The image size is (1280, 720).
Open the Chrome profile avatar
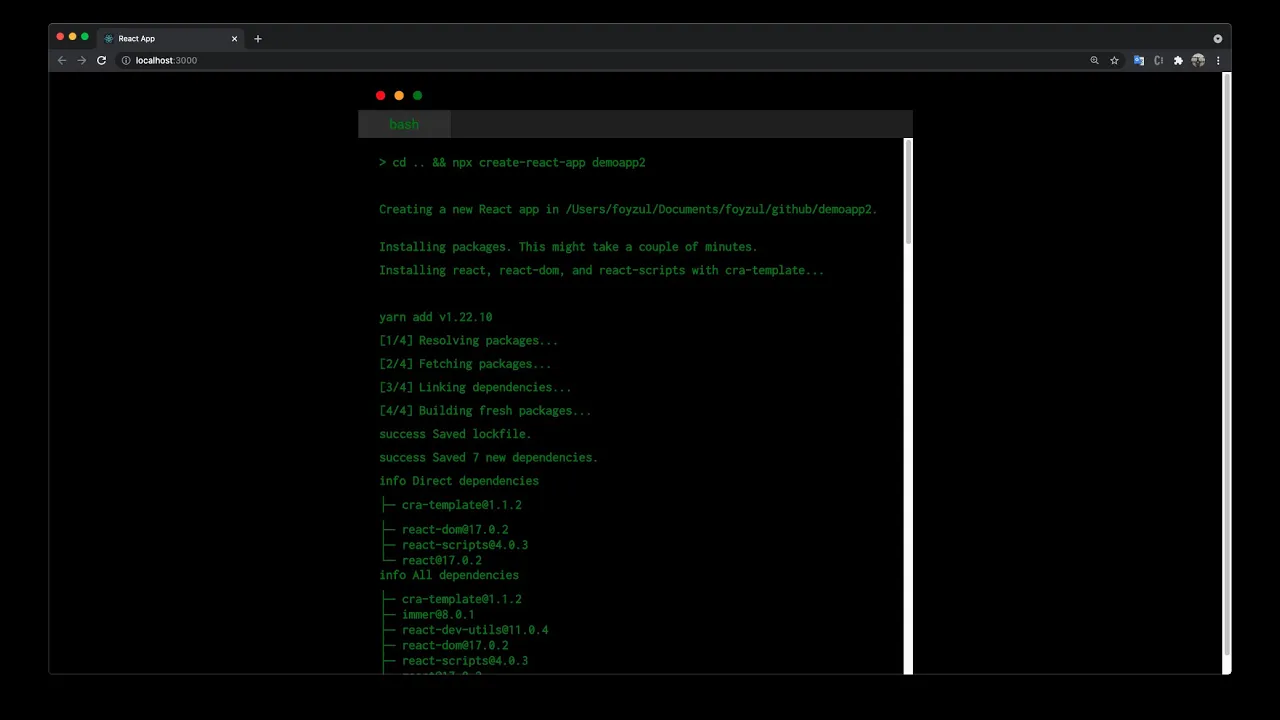pos(1198,60)
